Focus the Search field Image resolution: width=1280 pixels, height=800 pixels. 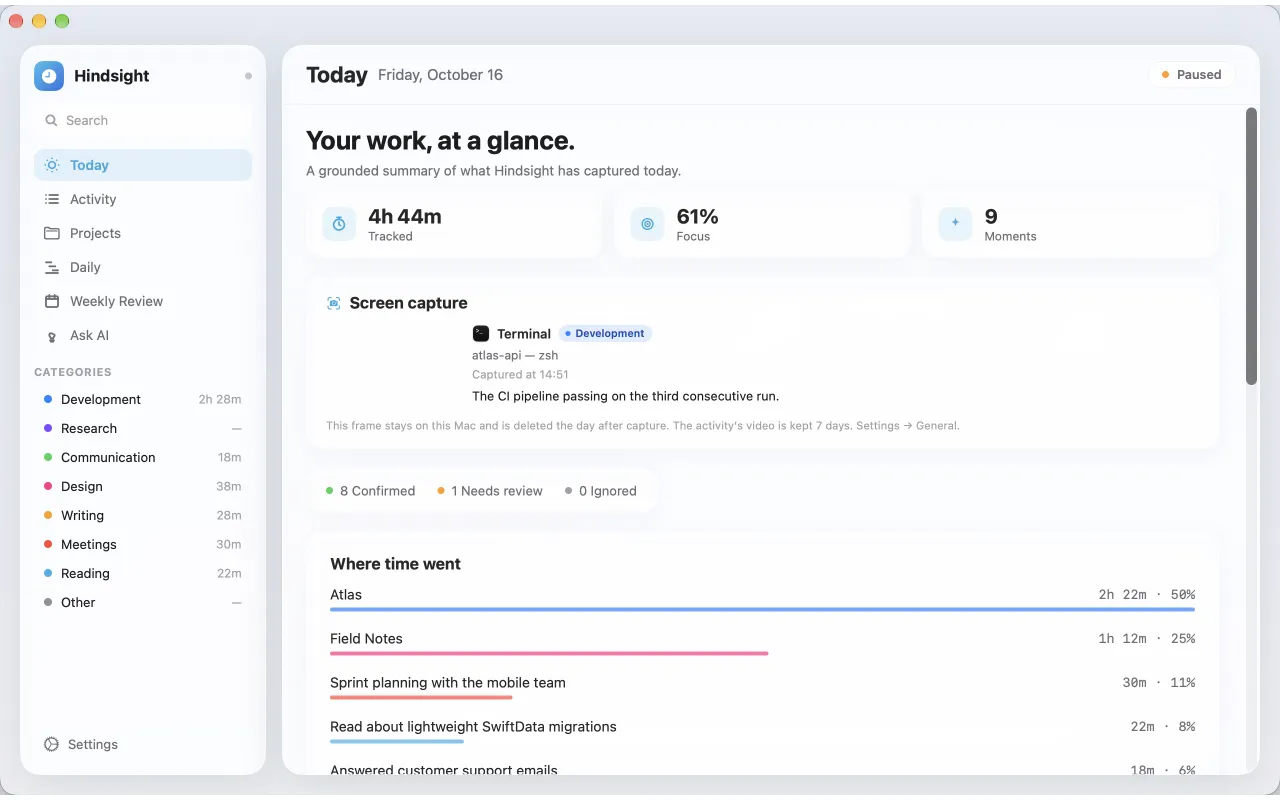(x=143, y=120)
